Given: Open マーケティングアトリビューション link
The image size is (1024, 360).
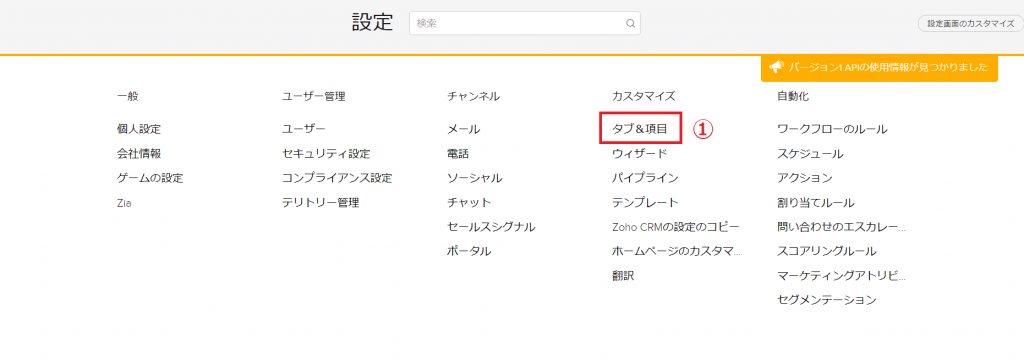Looking at the screenshot, I should pyautogui.click(x=841, y=276).
